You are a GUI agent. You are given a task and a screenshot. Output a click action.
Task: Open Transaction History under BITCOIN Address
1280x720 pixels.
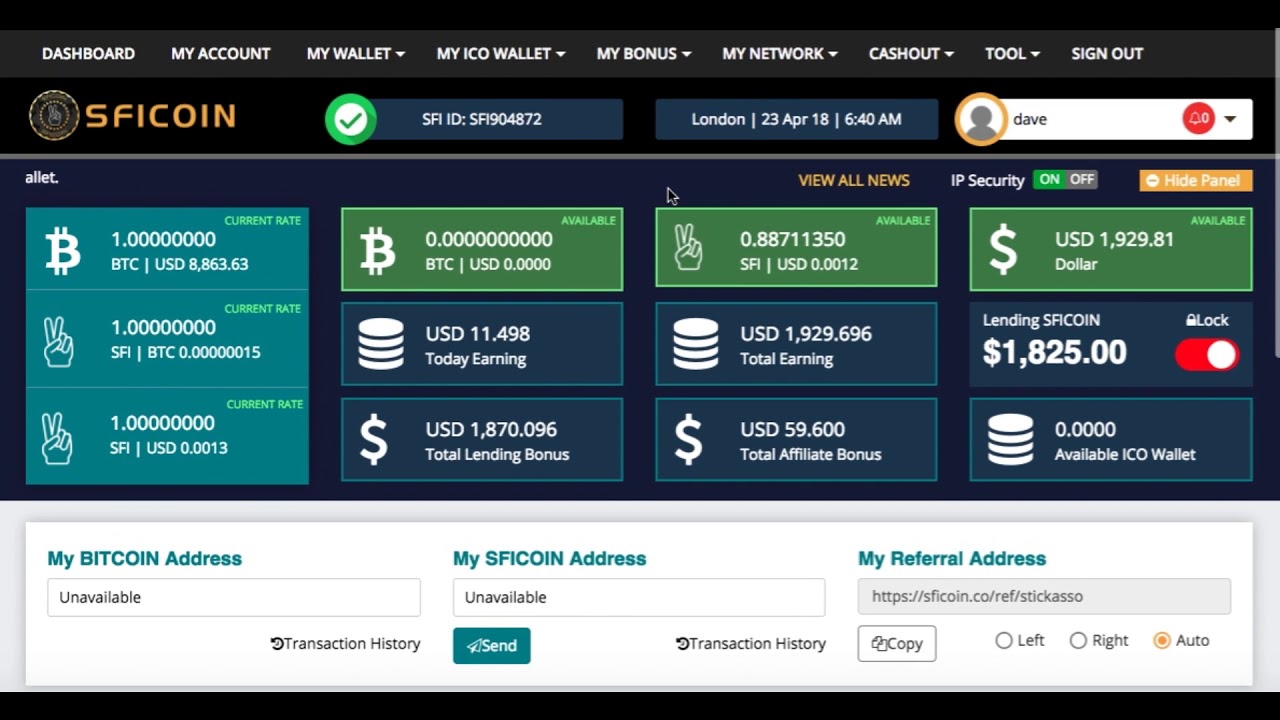click(345, 643)
